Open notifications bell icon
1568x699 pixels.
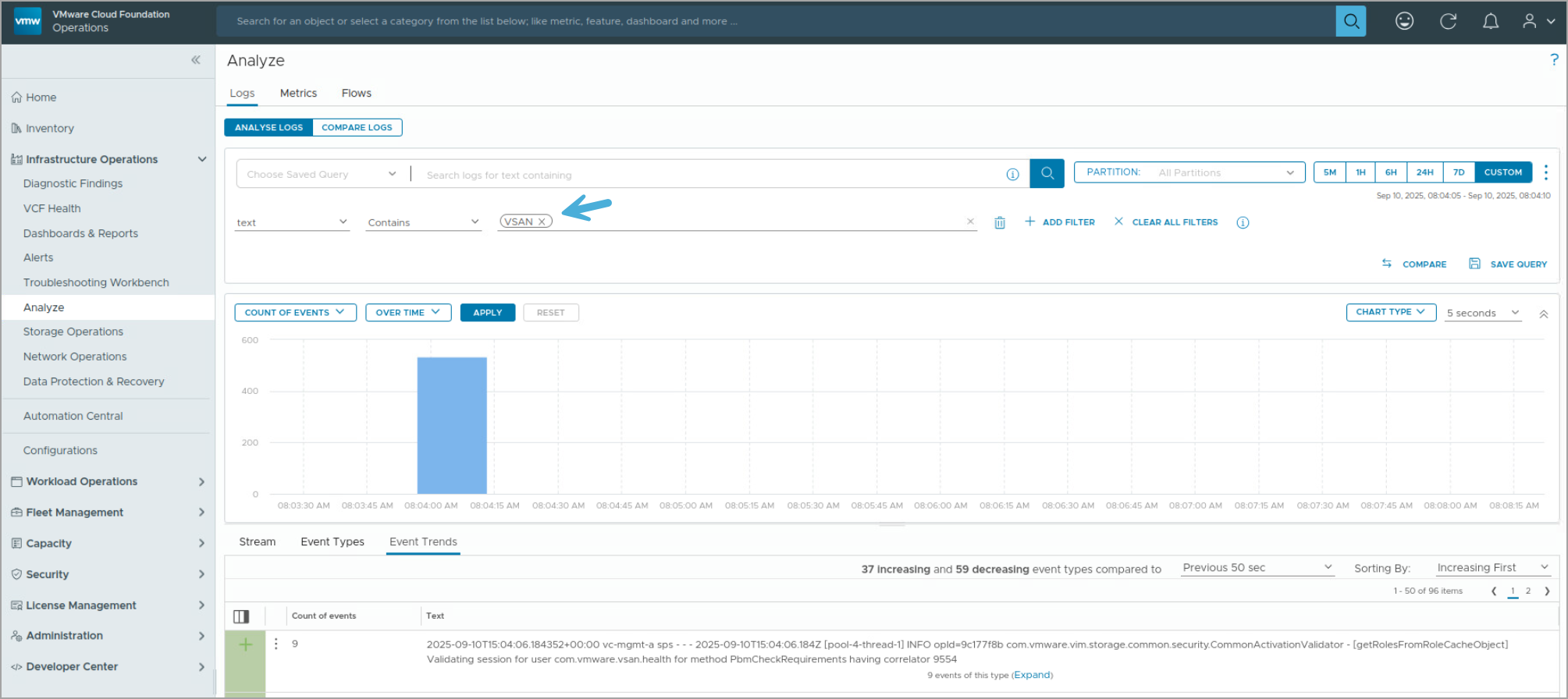1491,21
